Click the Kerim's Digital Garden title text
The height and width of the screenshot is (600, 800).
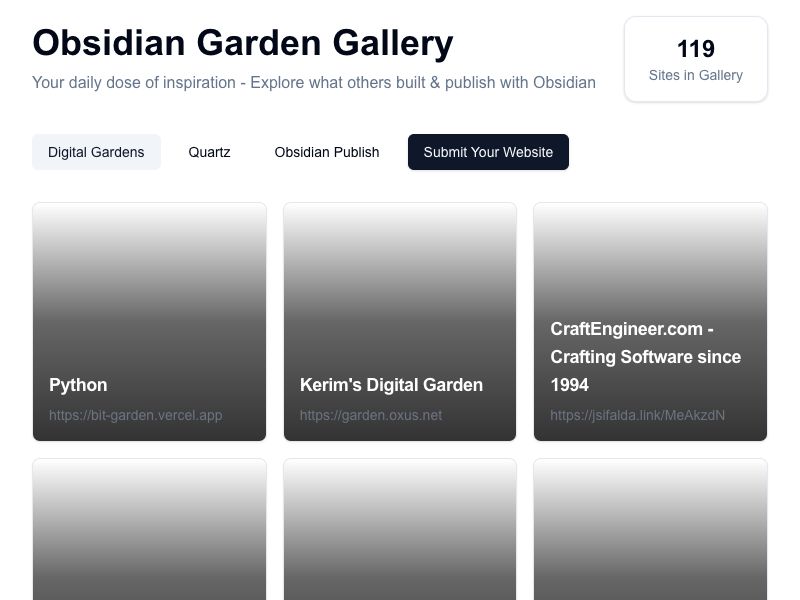391,385
